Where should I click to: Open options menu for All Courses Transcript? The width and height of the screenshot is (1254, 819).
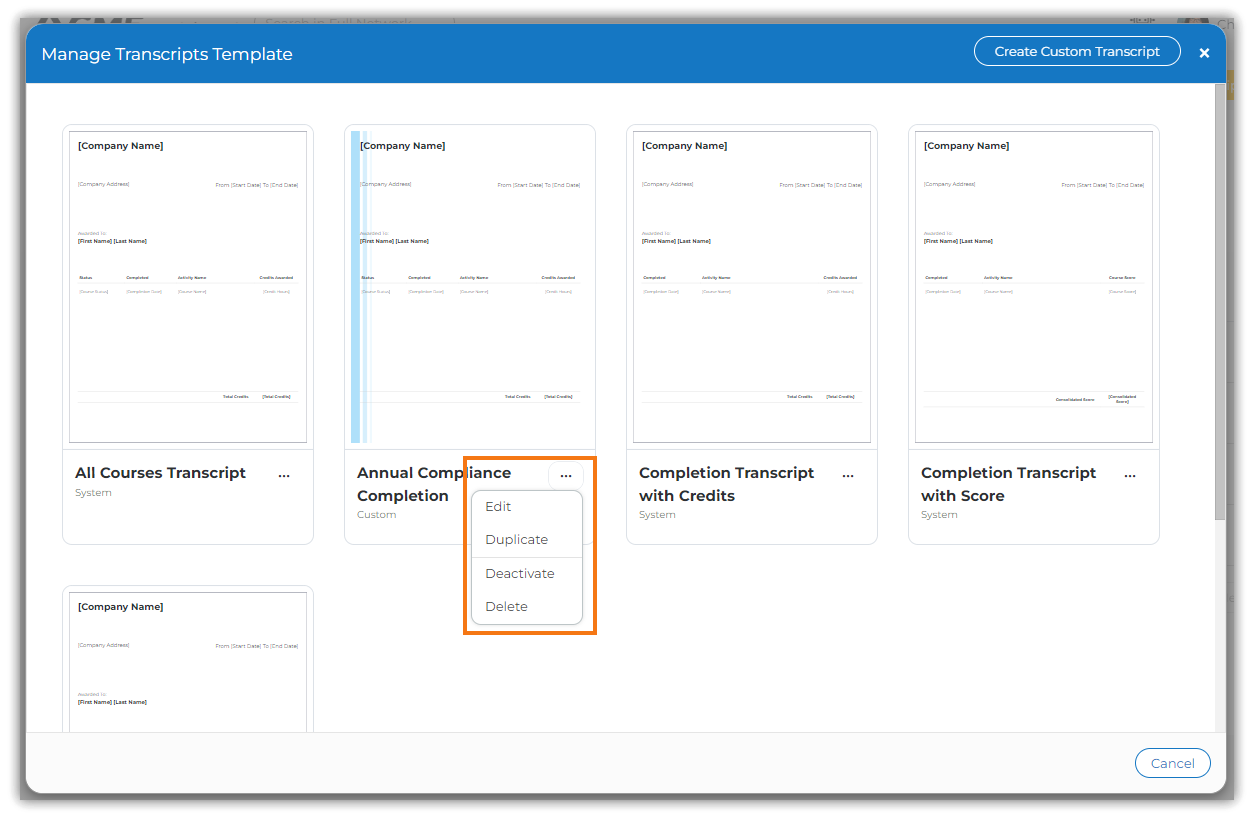(284, 476)
